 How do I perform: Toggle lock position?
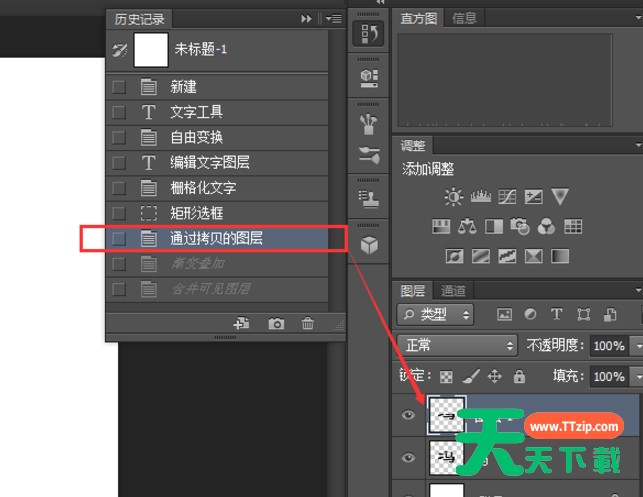coord(495,376)
